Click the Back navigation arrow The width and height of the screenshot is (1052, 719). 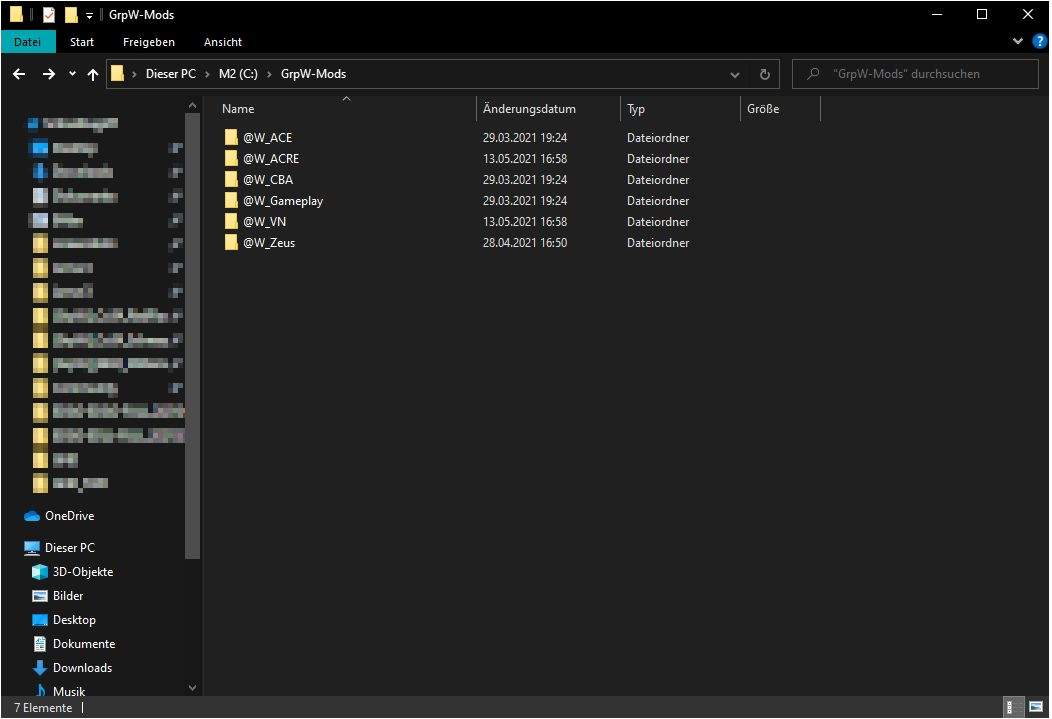(x=19, y=74)
